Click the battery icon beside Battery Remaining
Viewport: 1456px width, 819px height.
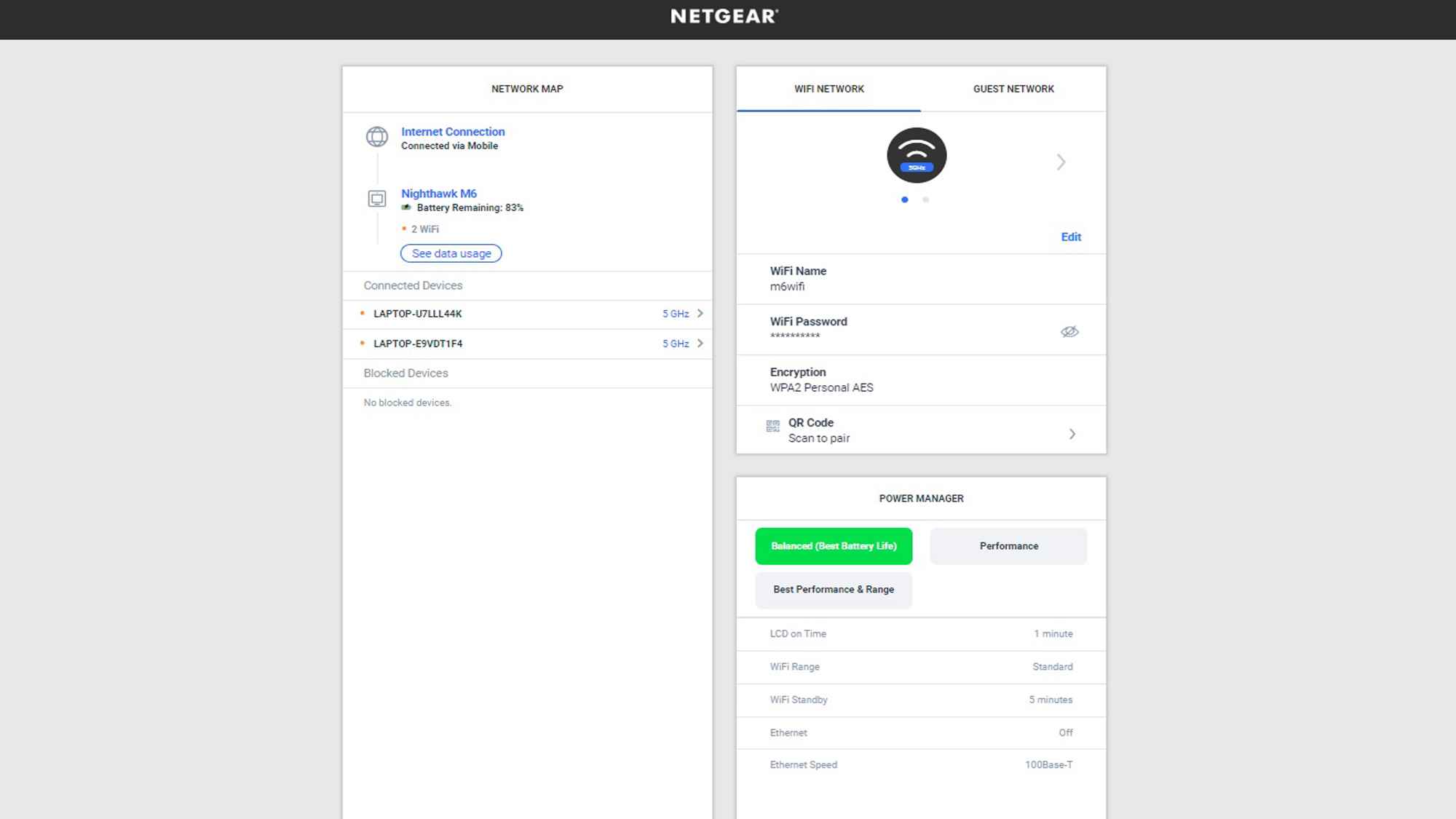406,207
